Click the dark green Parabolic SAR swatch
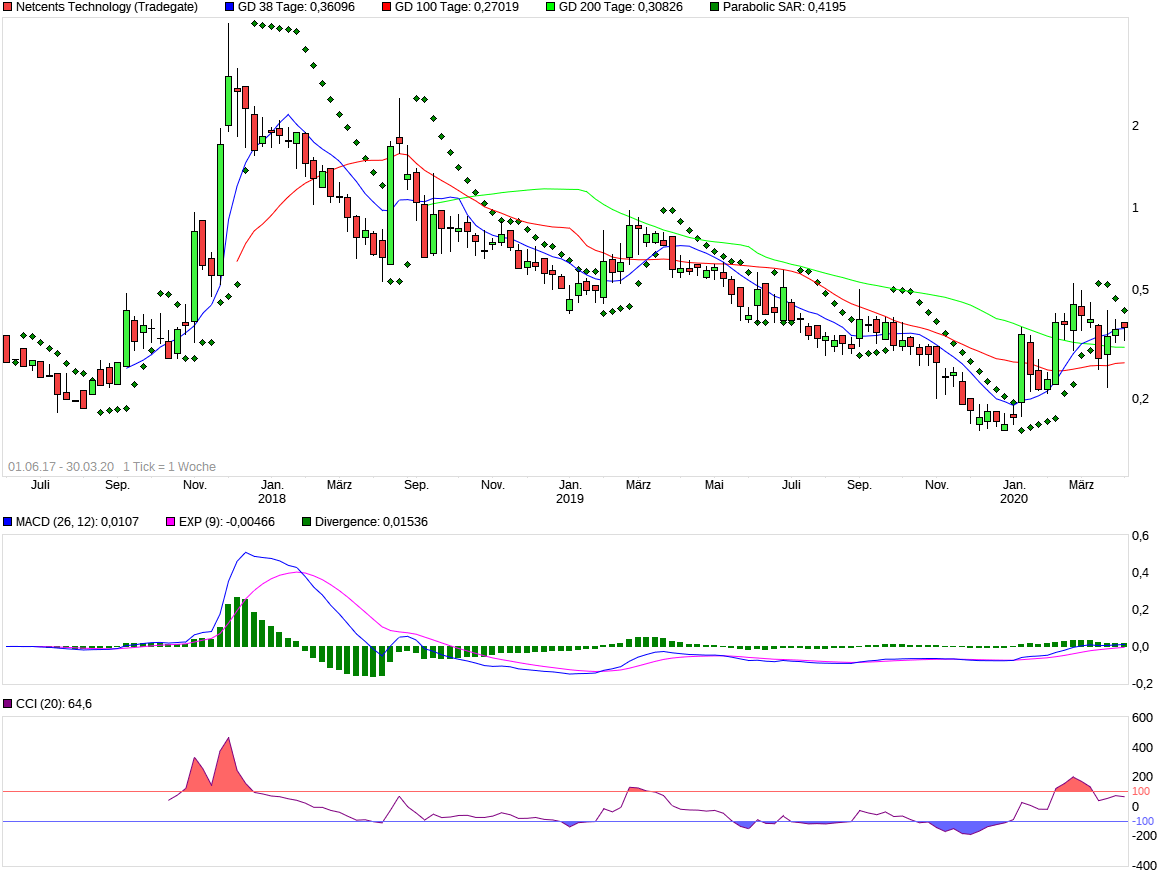Viewport: 1175px width, 877px height. pos(715,7)
